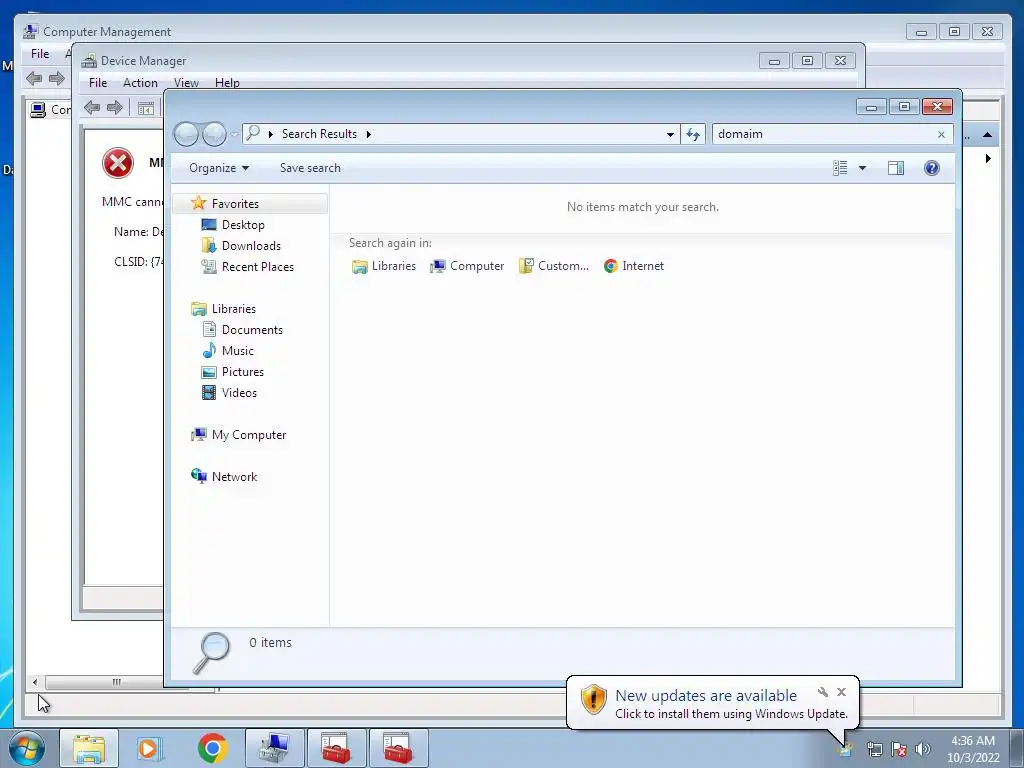Search again in Custom location
This screenshot has height=768, width=1024.
[x=554, y=266]
